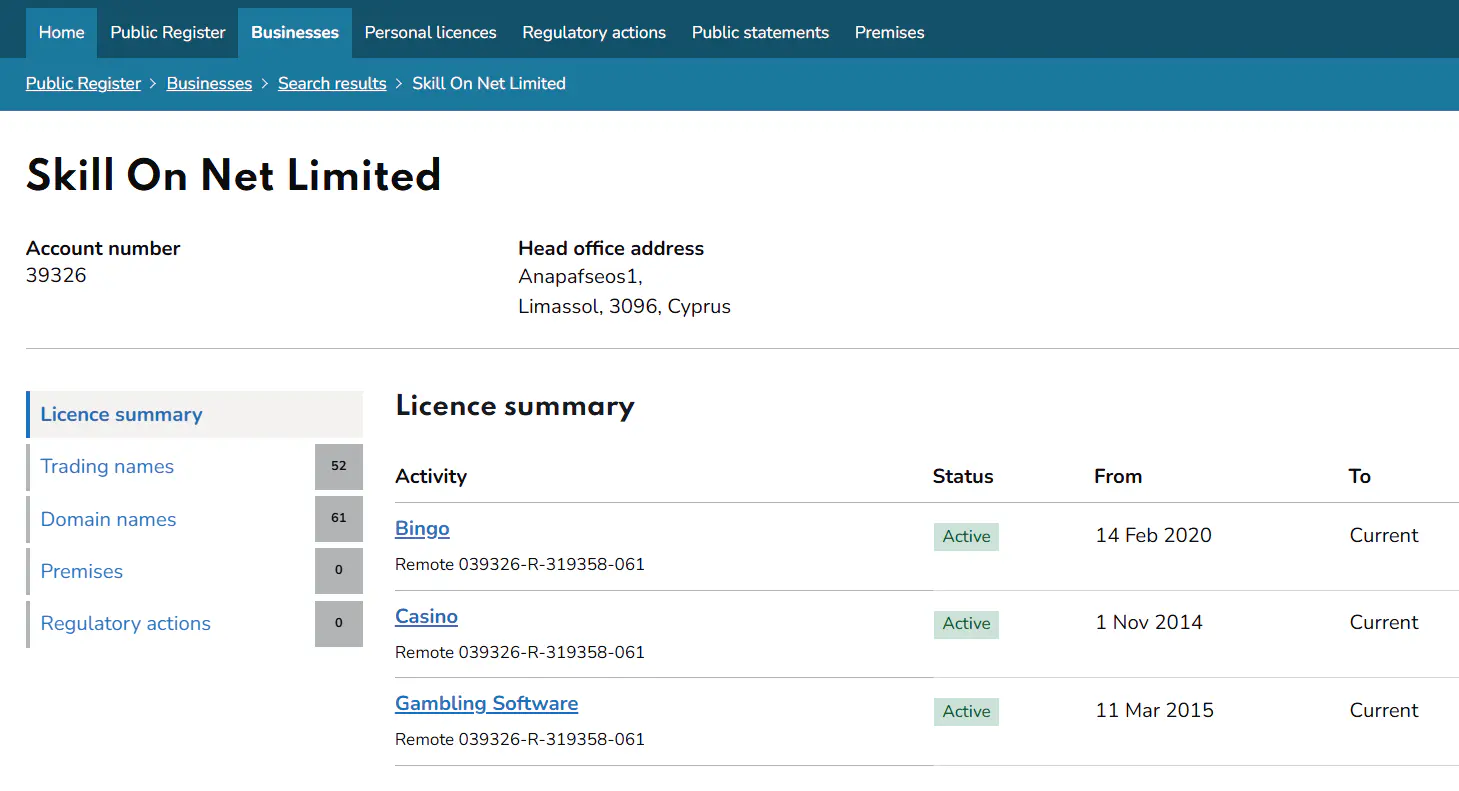Open the Casino activity link

[x=426, y=616]
